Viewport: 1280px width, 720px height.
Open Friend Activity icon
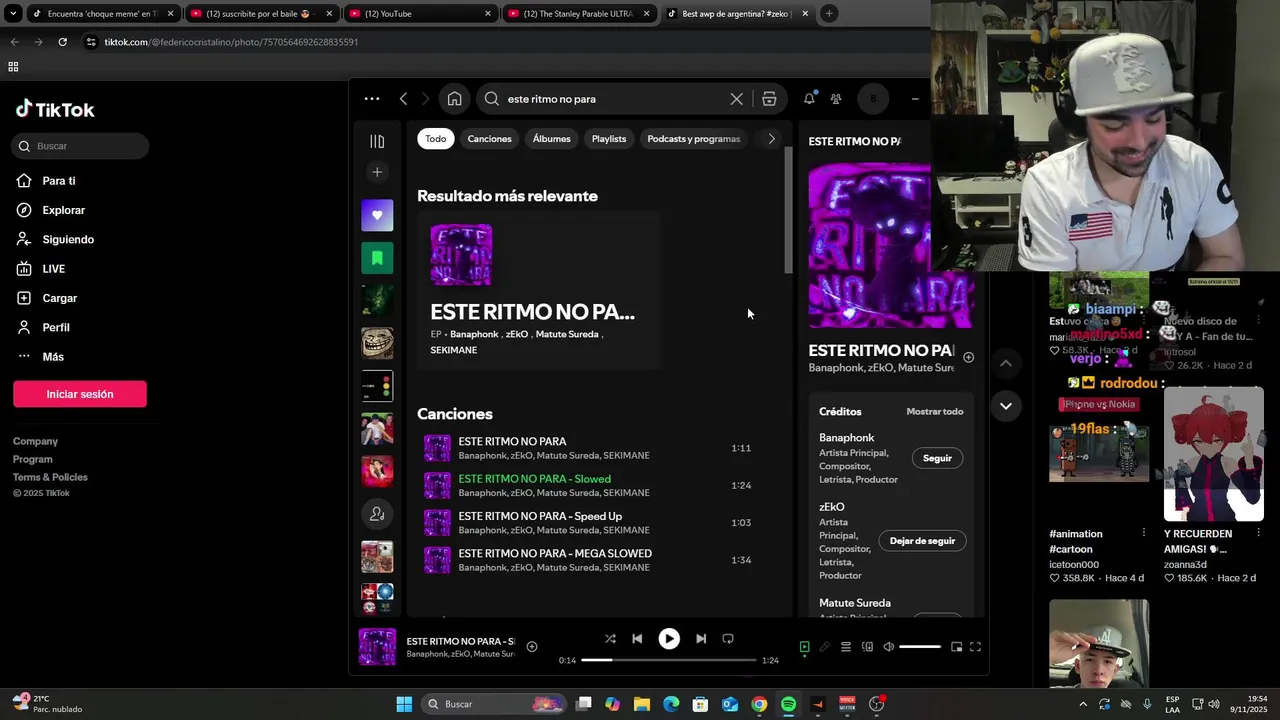coord(836,99)
